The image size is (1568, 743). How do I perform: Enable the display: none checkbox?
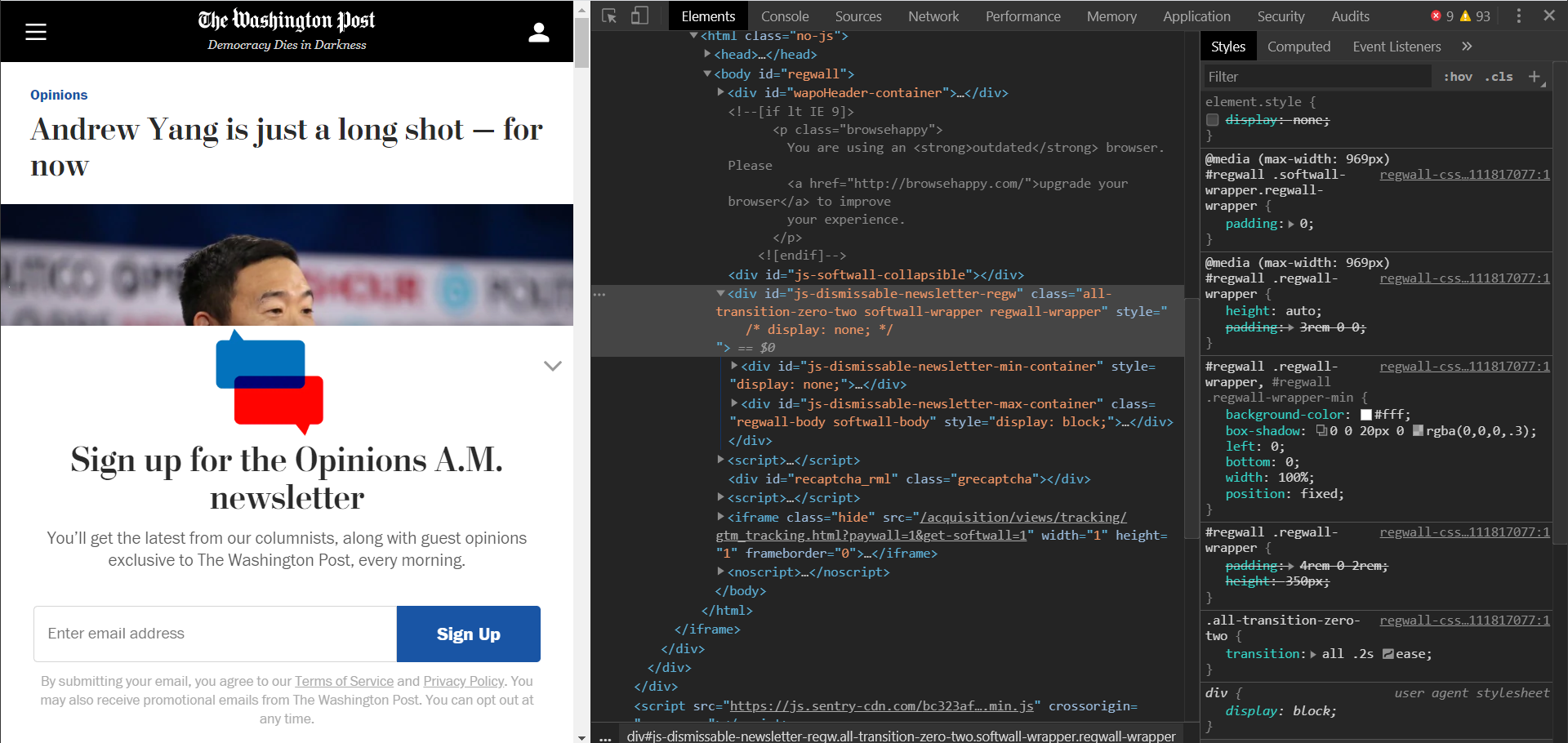(1213, 120)
